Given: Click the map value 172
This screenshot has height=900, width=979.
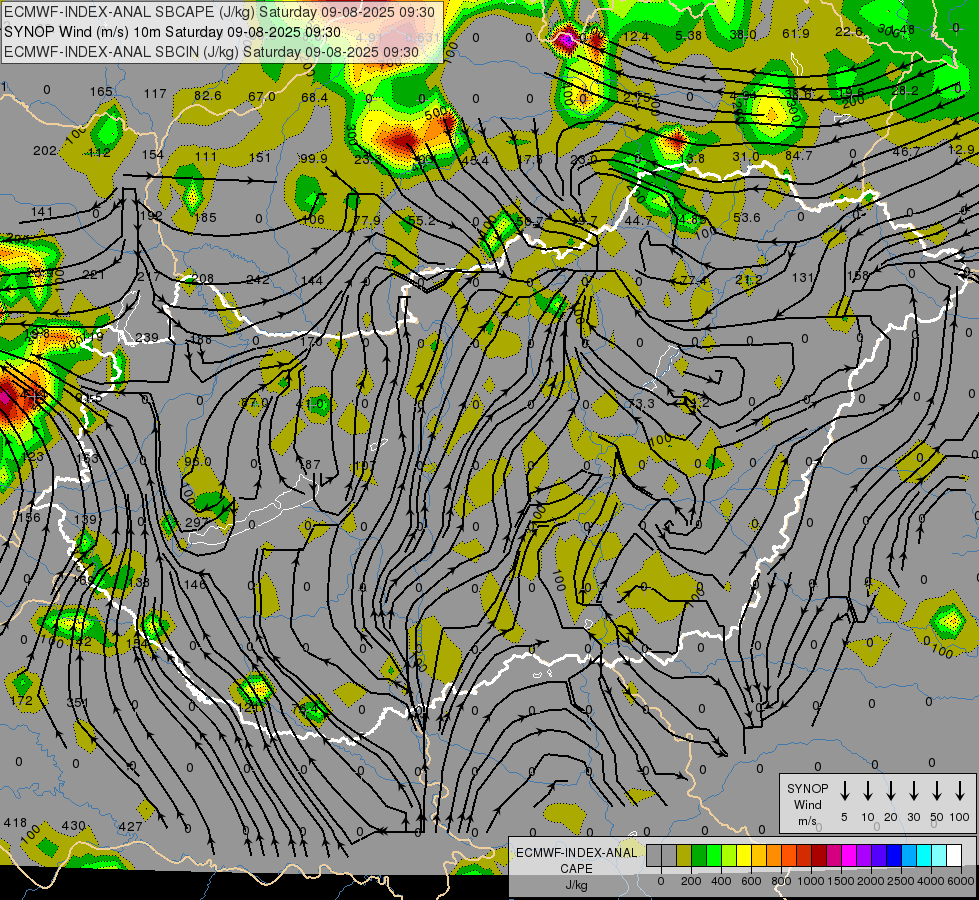Looking at the screenshot, I should 21,701.
